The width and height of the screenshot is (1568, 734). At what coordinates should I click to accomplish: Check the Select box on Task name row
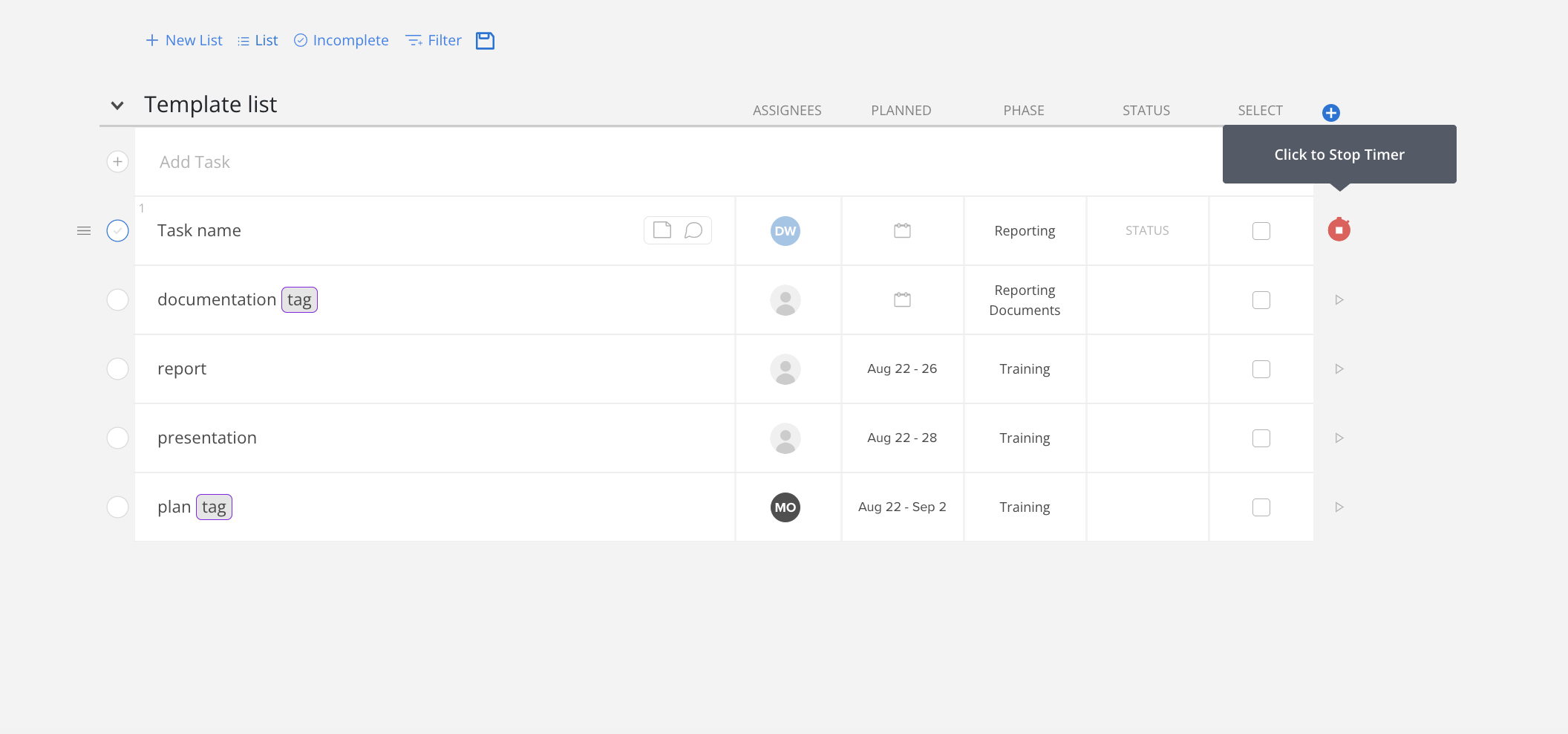pos(1261,230)
